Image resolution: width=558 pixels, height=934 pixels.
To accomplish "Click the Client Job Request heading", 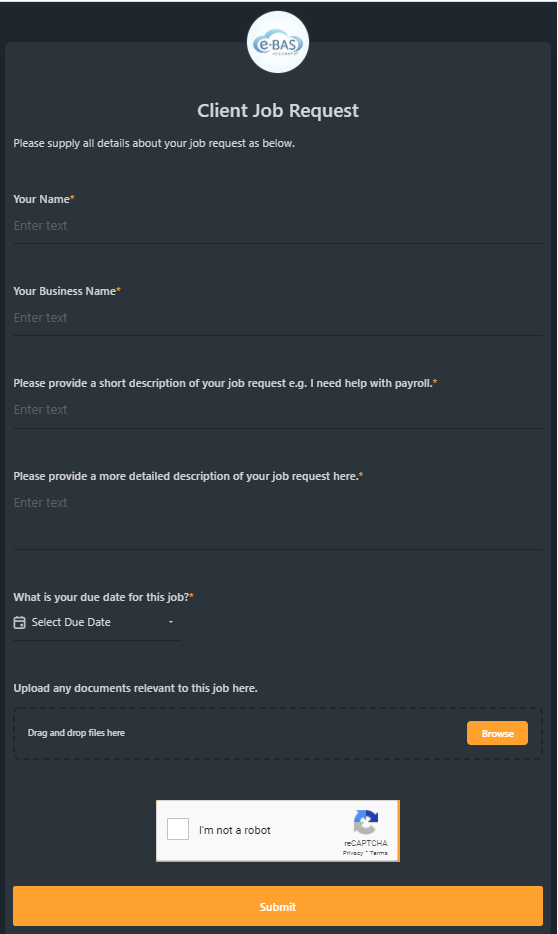I will 278,111.
